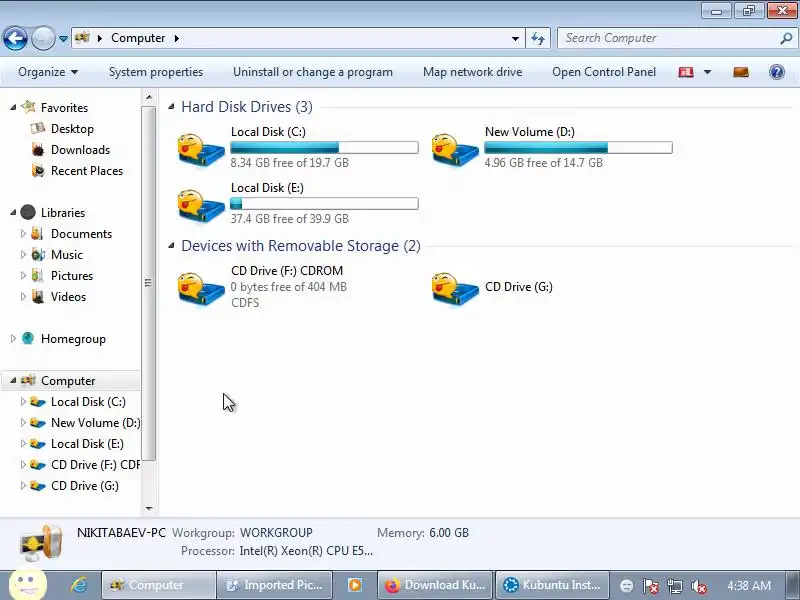This screenshot has height=600, width=800.
Task: Open address bar history dropdown arrow
Action: (x=515, y=39)
